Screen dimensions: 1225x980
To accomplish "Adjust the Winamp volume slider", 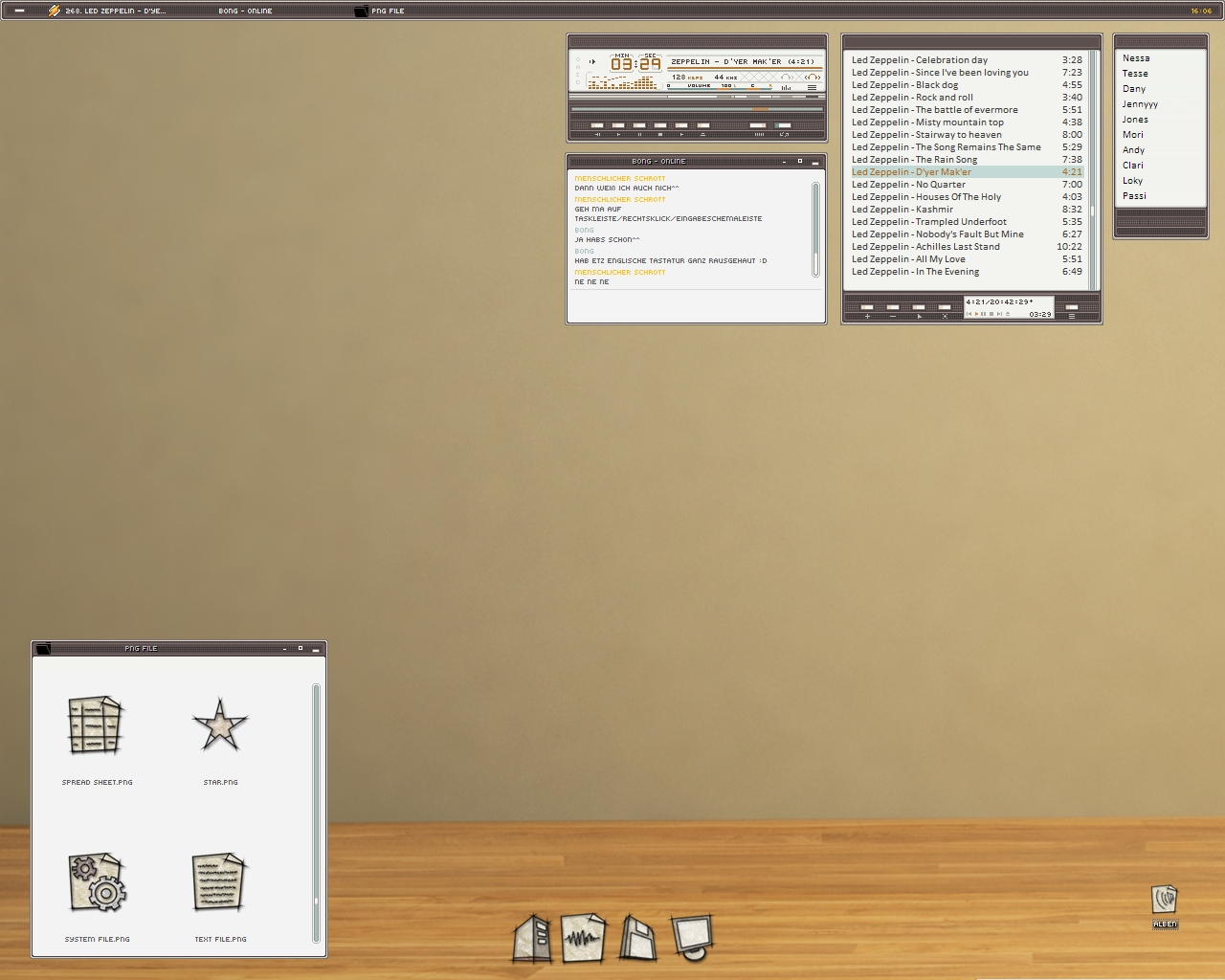I will (699, 88).
